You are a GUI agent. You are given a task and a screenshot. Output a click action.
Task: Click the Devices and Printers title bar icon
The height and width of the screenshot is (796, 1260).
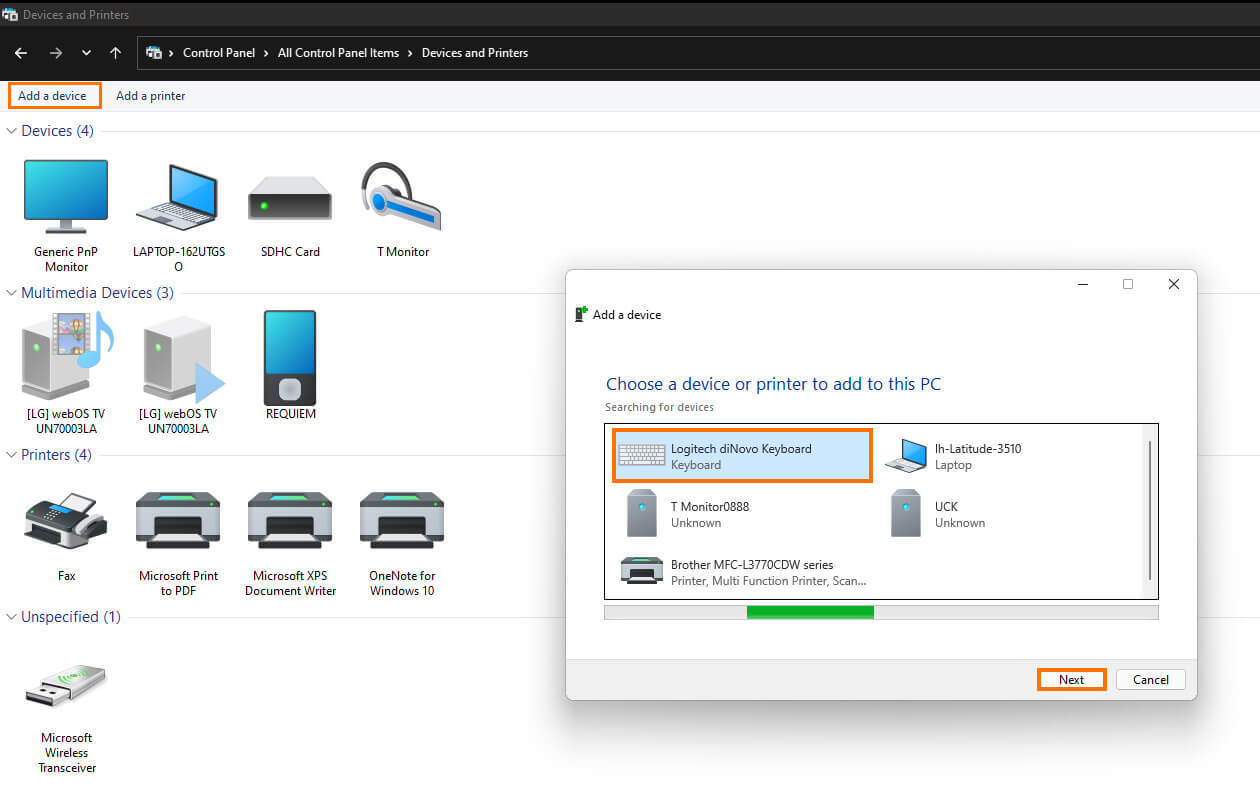pos(10,14)
